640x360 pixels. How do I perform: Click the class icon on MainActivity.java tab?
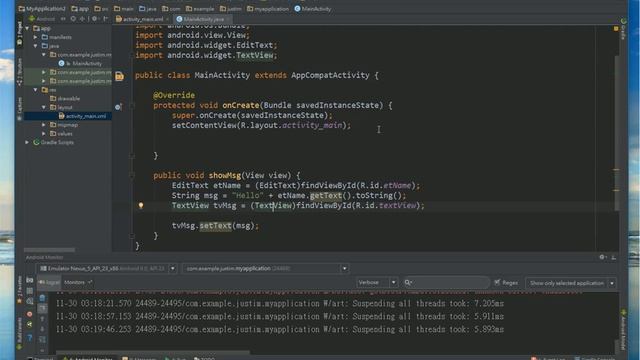179,19
